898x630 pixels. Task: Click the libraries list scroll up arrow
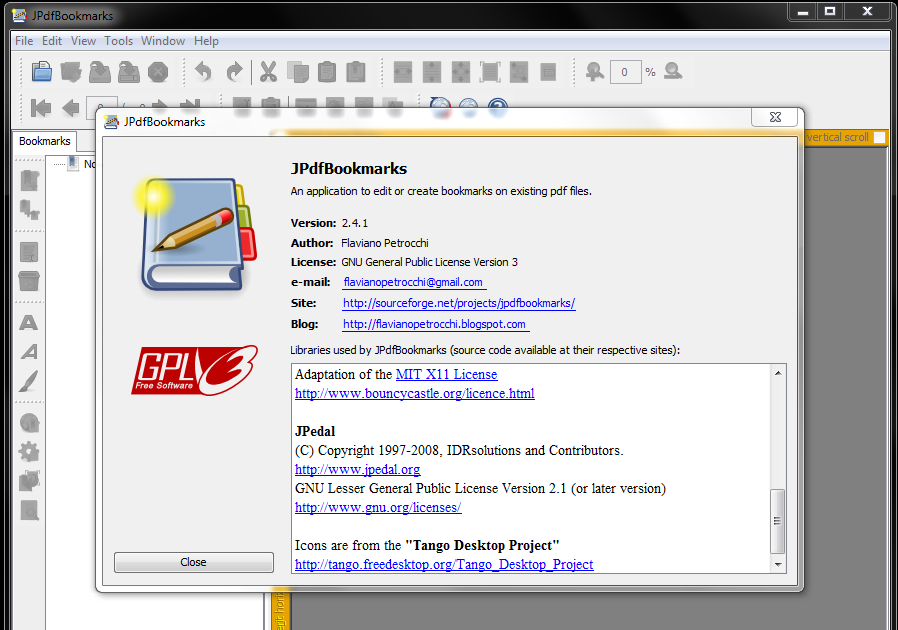(x=778, y=373)
